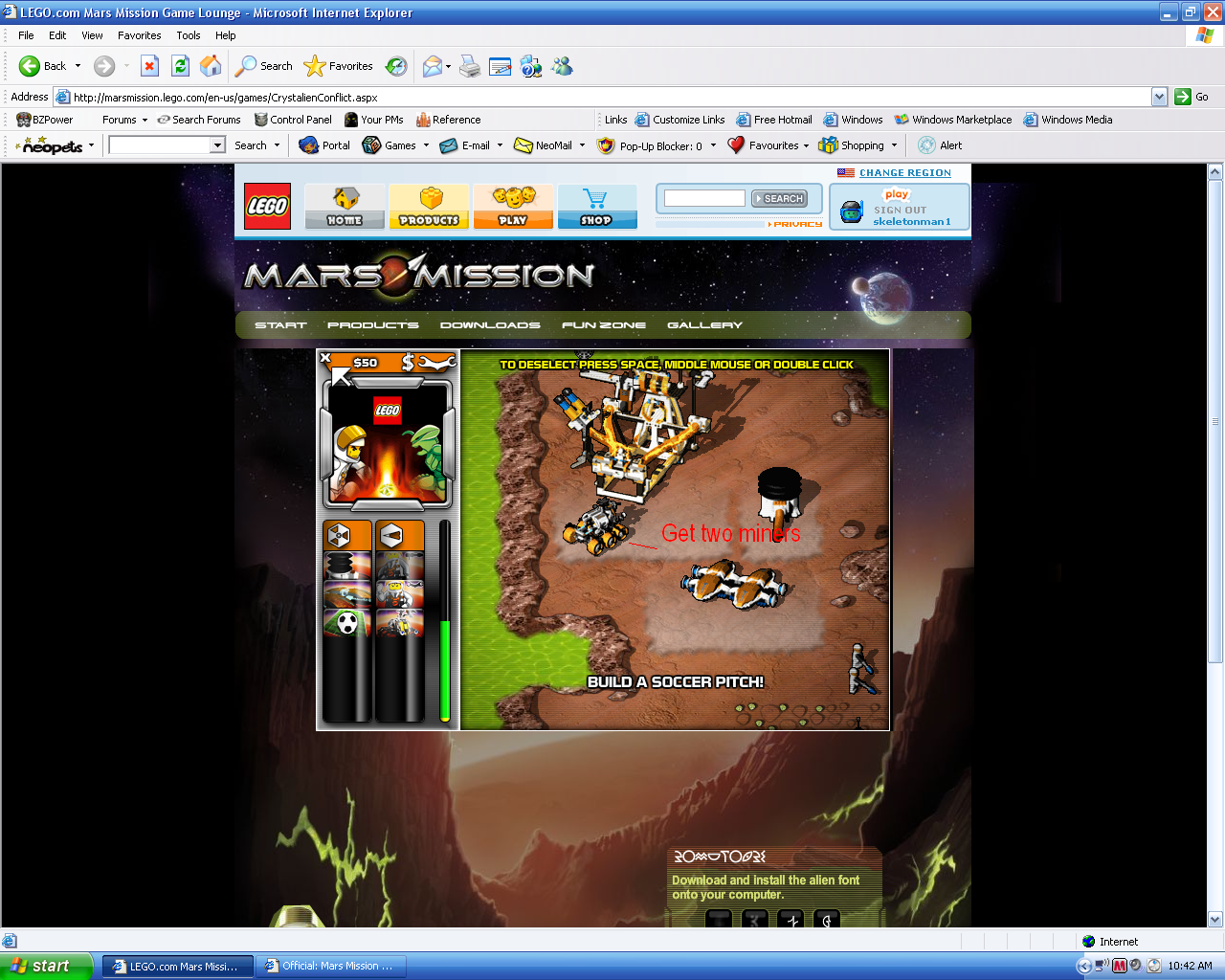
Task: Expand the Neopets E-mail dropdown
Action: point(500,145)
